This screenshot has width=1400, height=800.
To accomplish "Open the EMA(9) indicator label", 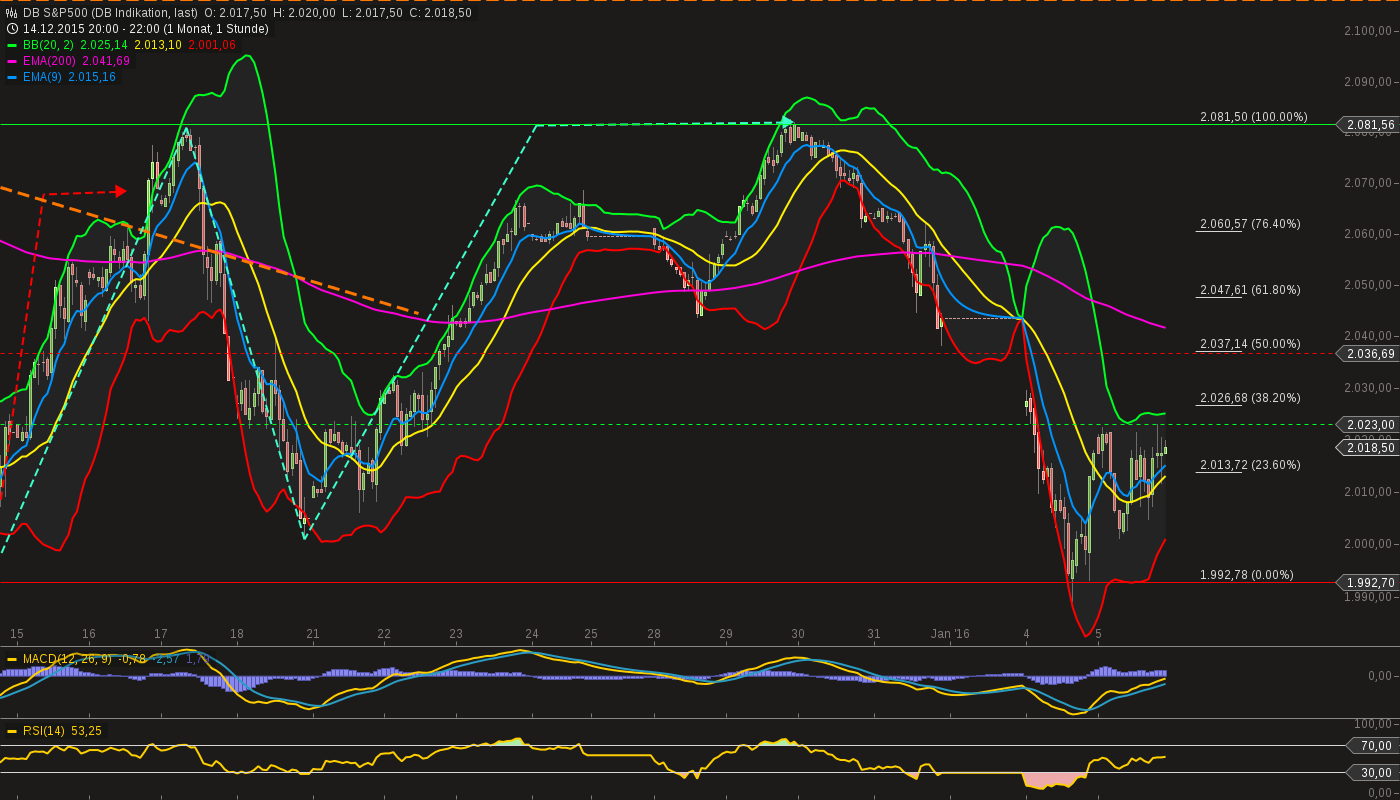I will tap(42, 77).
